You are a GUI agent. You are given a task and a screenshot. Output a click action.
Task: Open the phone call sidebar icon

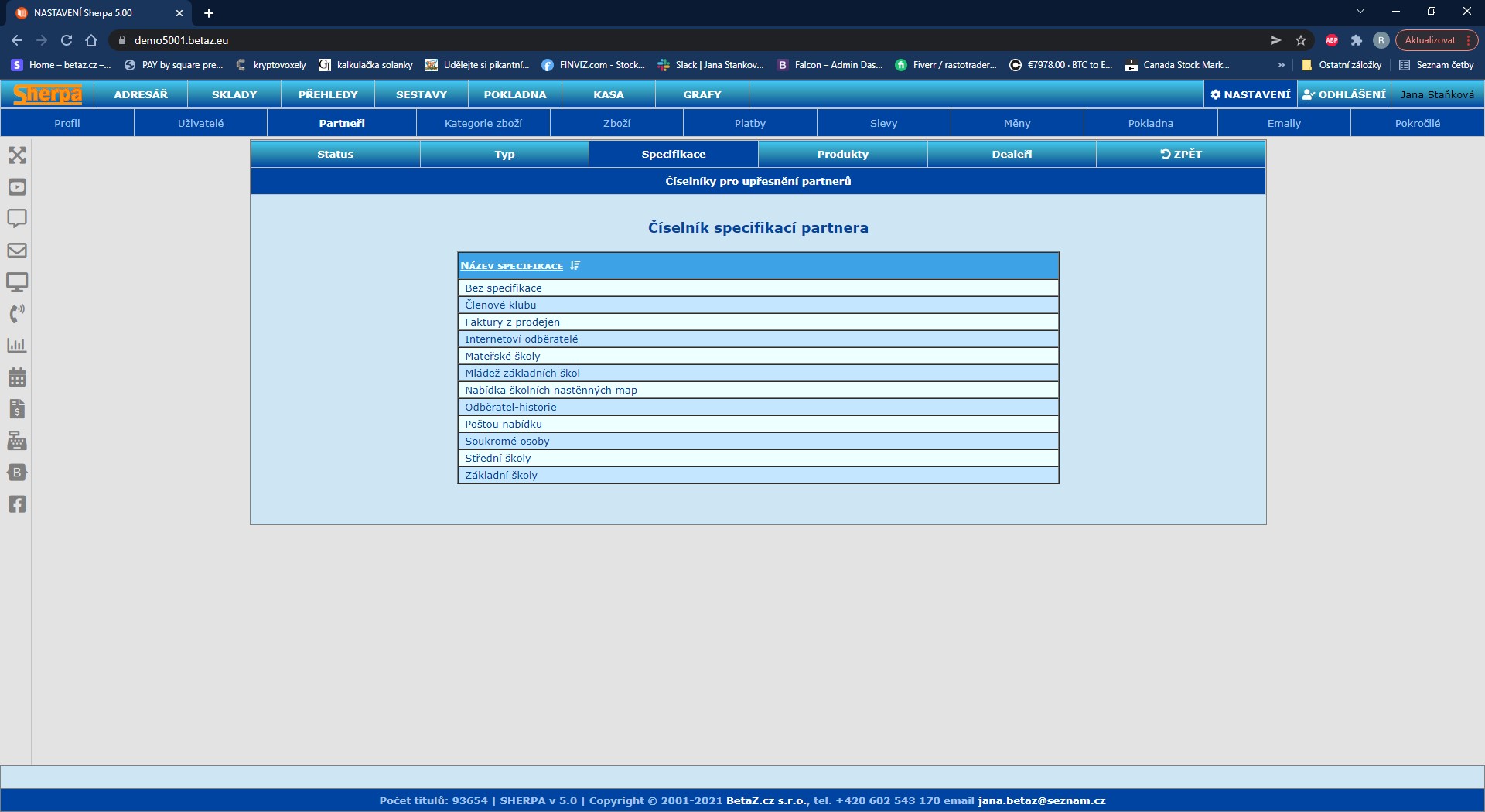pyautogui.click(x=17, y=314)
